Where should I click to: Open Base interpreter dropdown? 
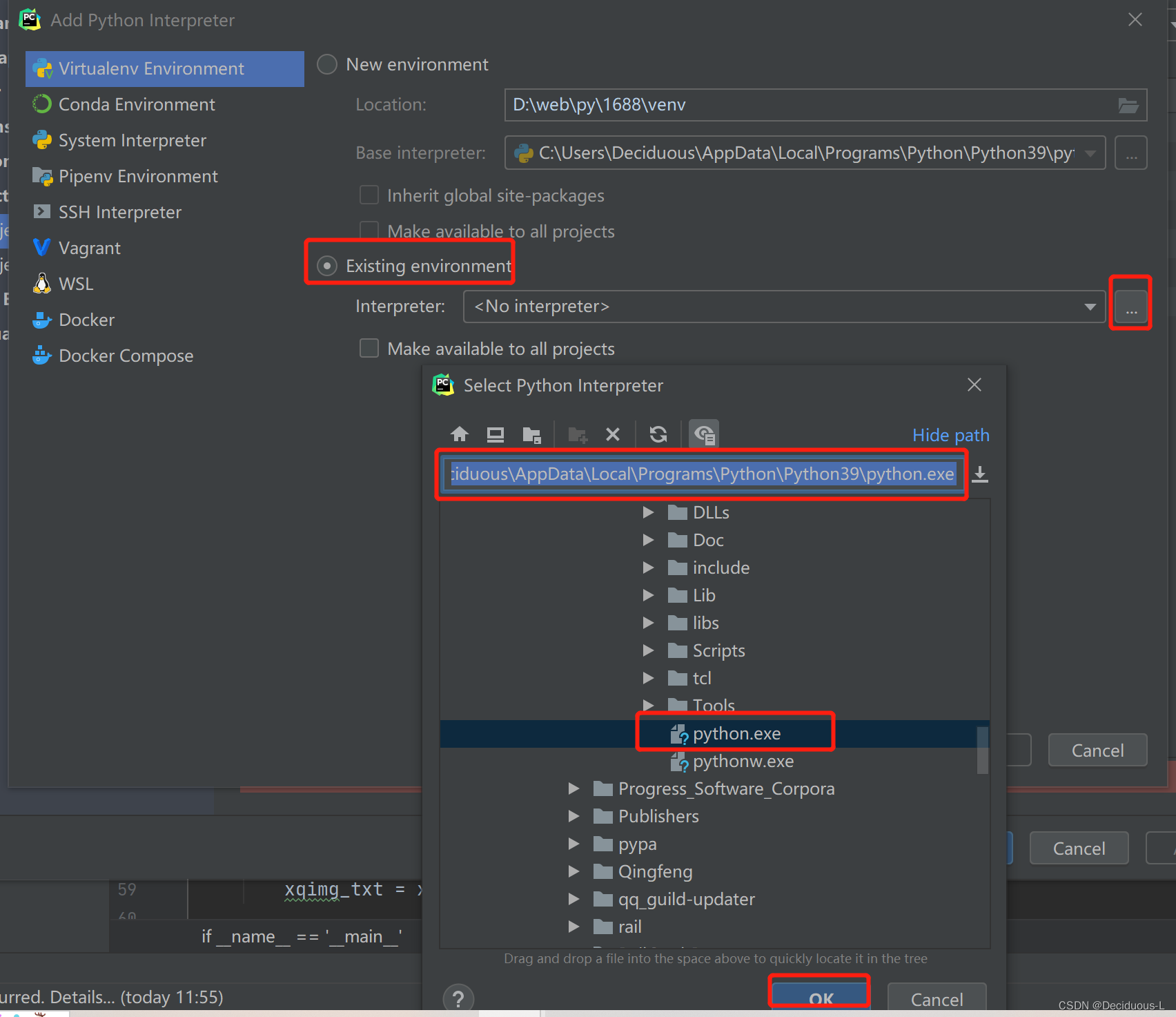click(x=1090, y=153)
